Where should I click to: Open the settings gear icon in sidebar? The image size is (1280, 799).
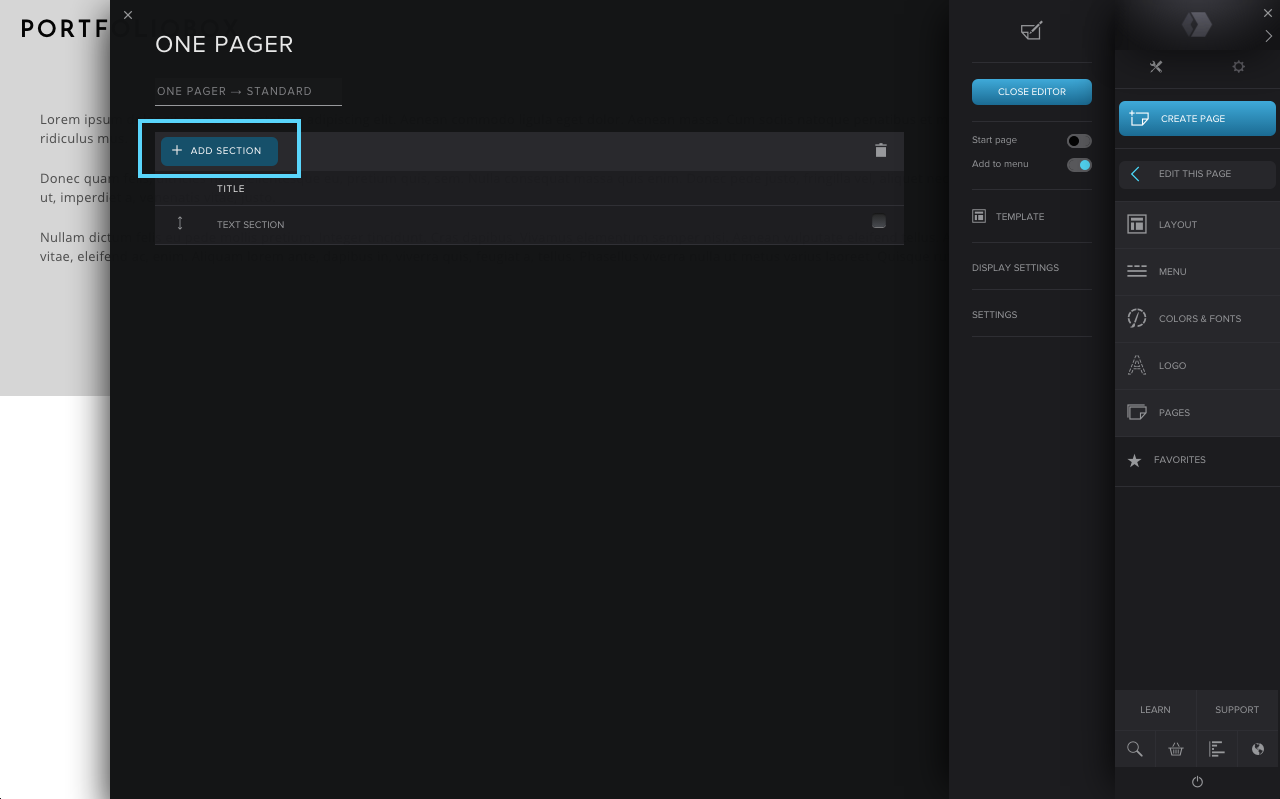[x=1239, y=67]
